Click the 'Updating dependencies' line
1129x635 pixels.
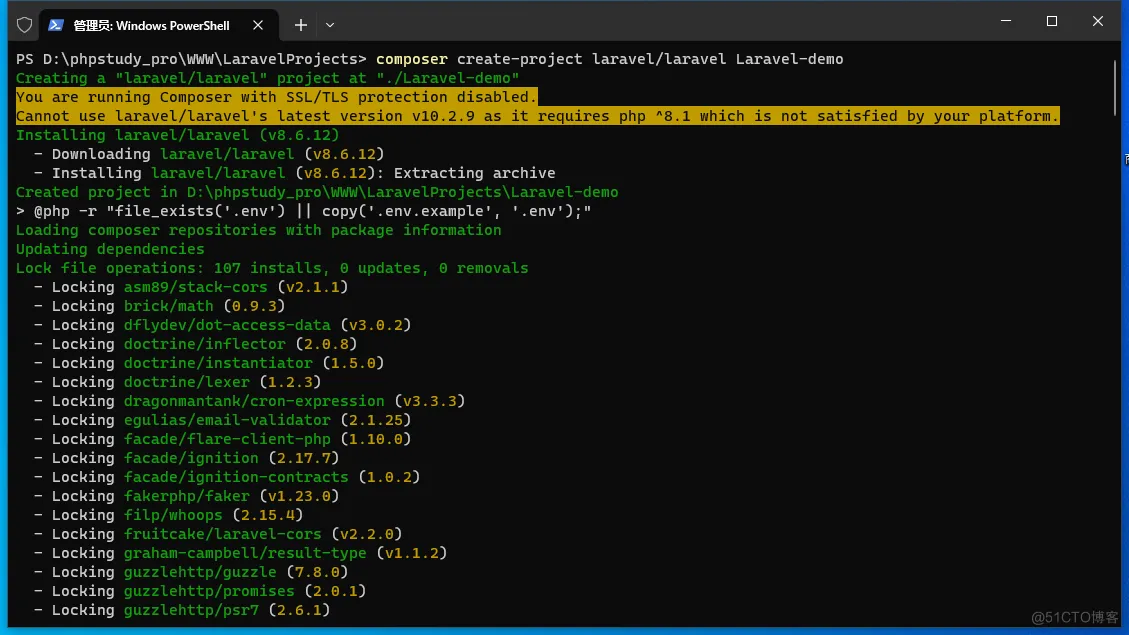coord(110,249)
